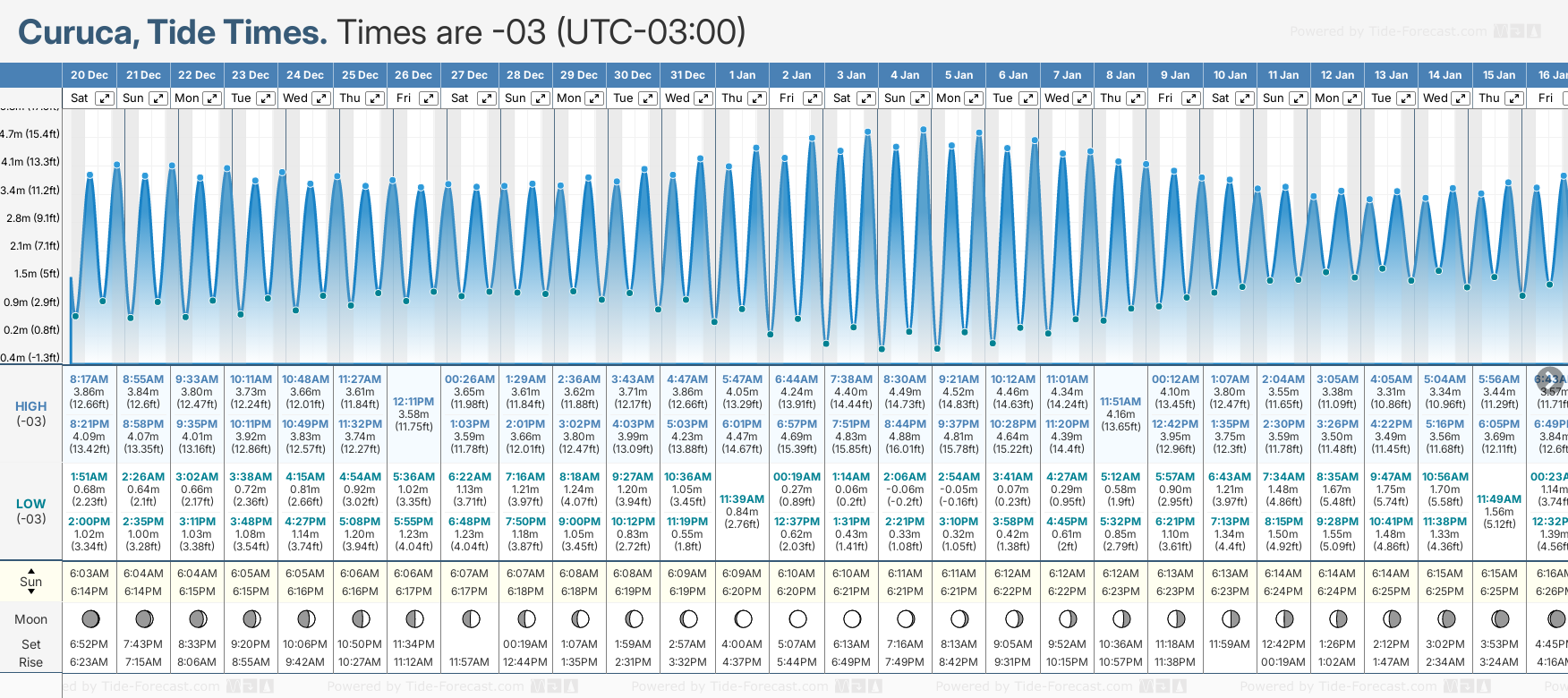
Task: Click the half-moon icon under 27 Dec
Action: (470, 619)
